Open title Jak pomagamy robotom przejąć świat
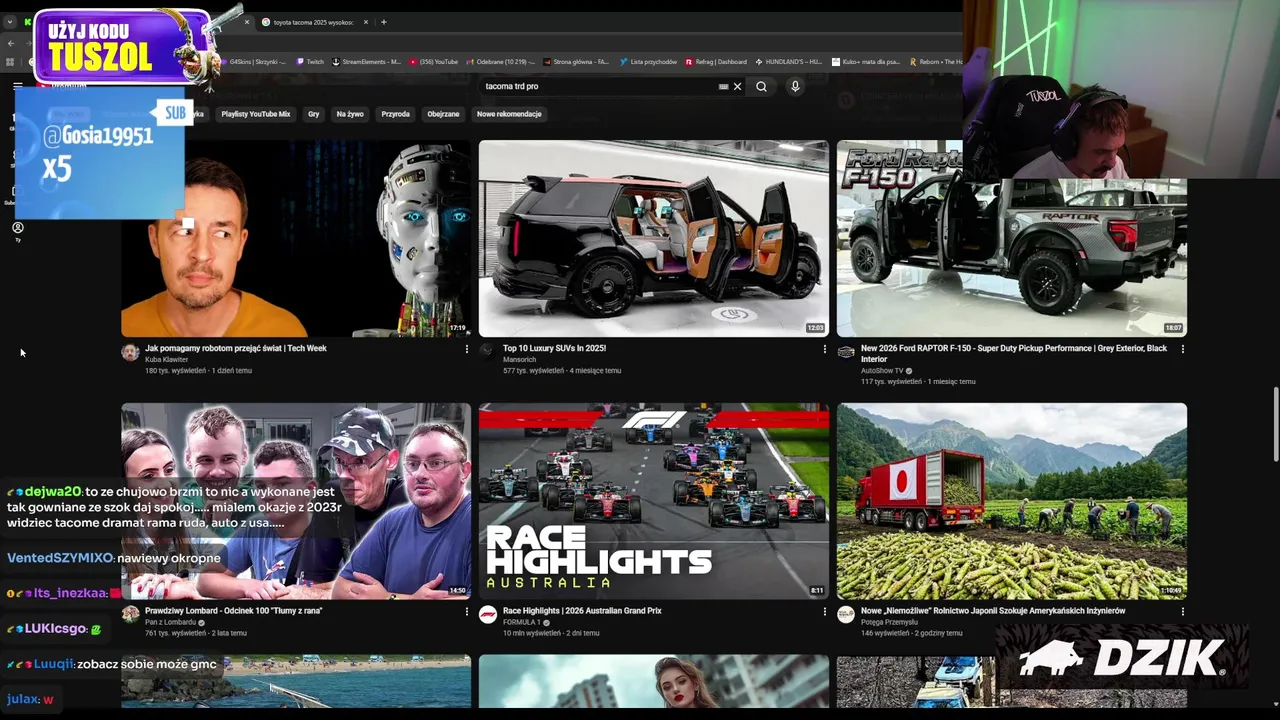This screenshot has width=1280, height=720. tap(236, 348)
